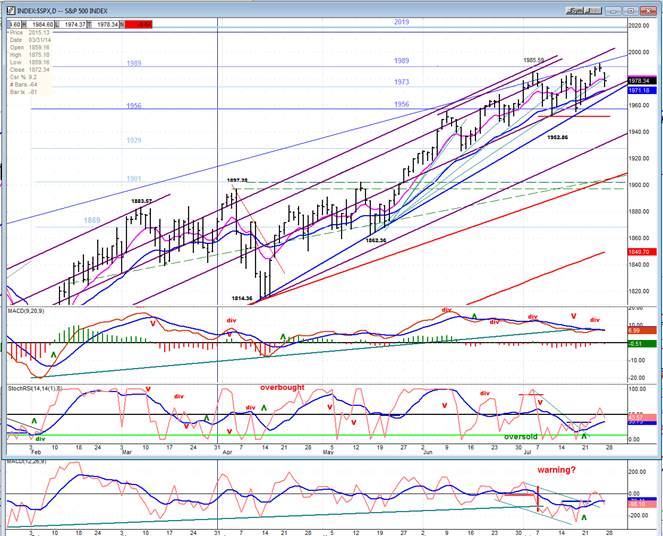Click the chart window icon in title bar
The width and height of the screenshot is (663, 536).
click(x=11, y=11)
